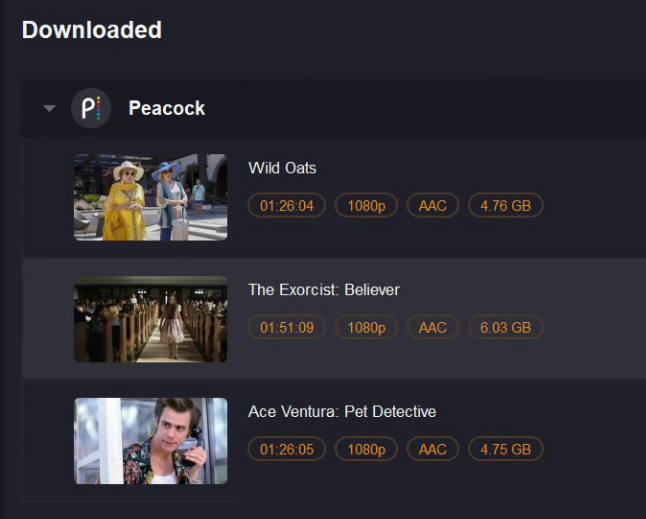Open Ace Ventura: Pet Detective thumbnail
Screen dimensions: 646x519
151,441
